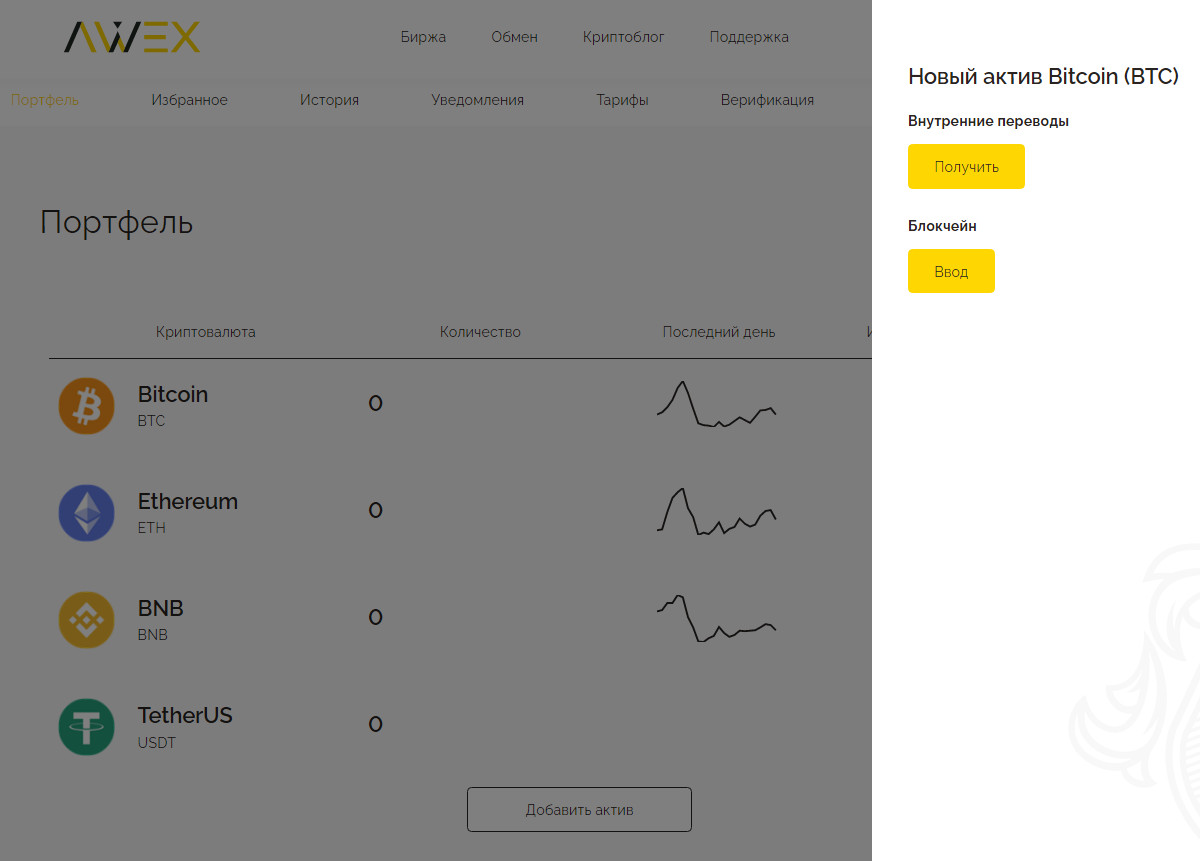Click the yellow Ввод button
1200x861 pixels.
click(951, 271)
